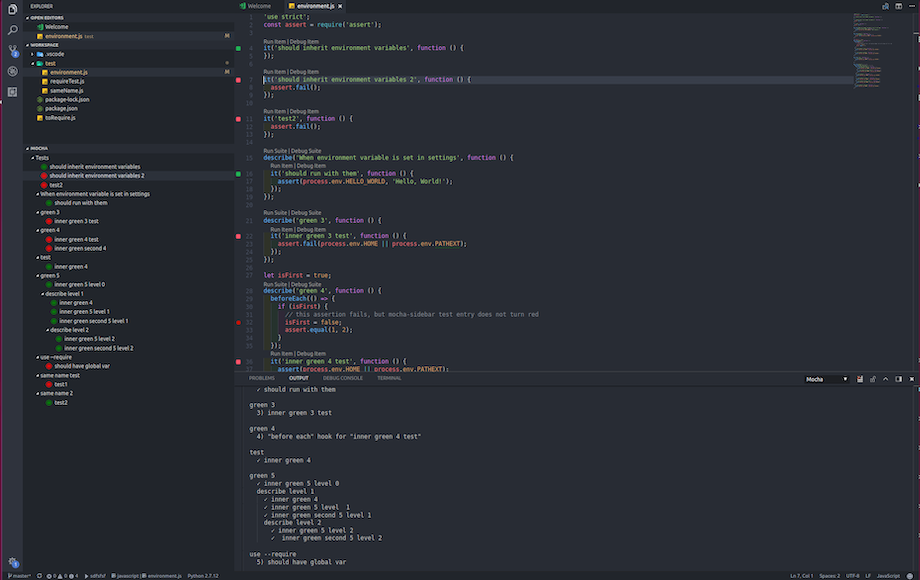
Task: Switch to the Problems panel tab
Action: click(x=261, y=378)
